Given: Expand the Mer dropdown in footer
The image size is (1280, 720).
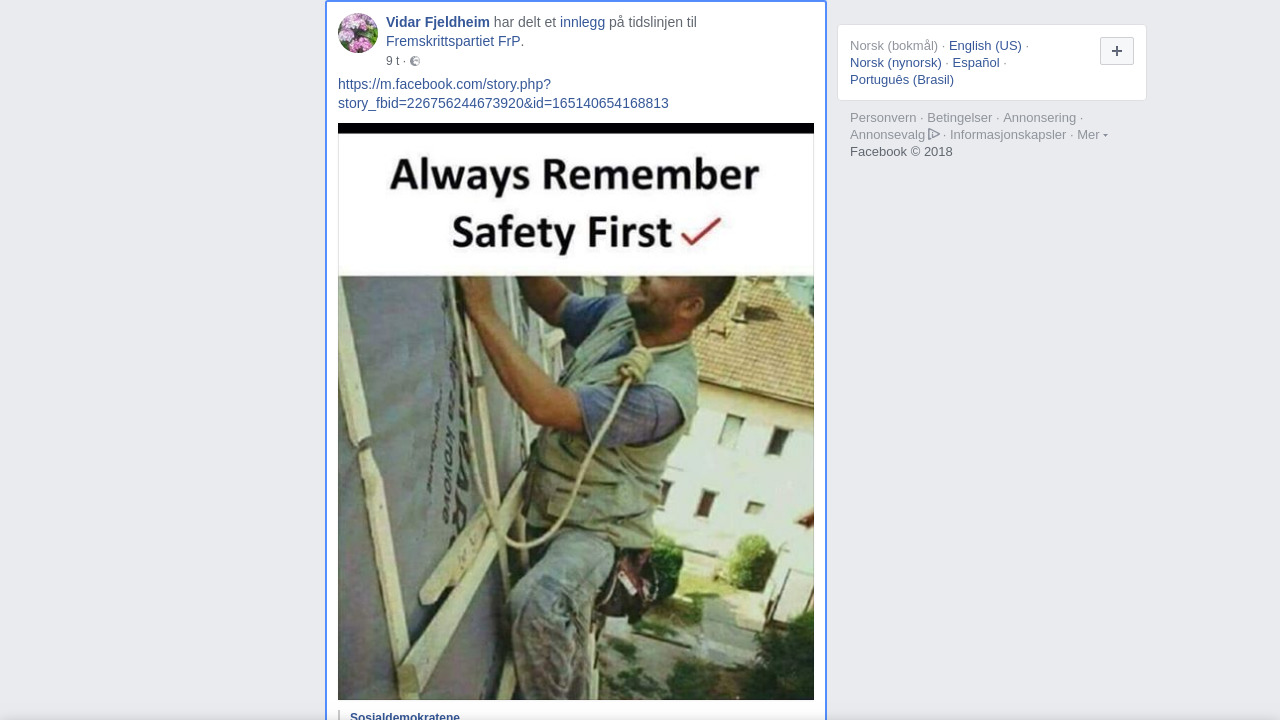Looking at the screenshot, I should click(1092, 135).
